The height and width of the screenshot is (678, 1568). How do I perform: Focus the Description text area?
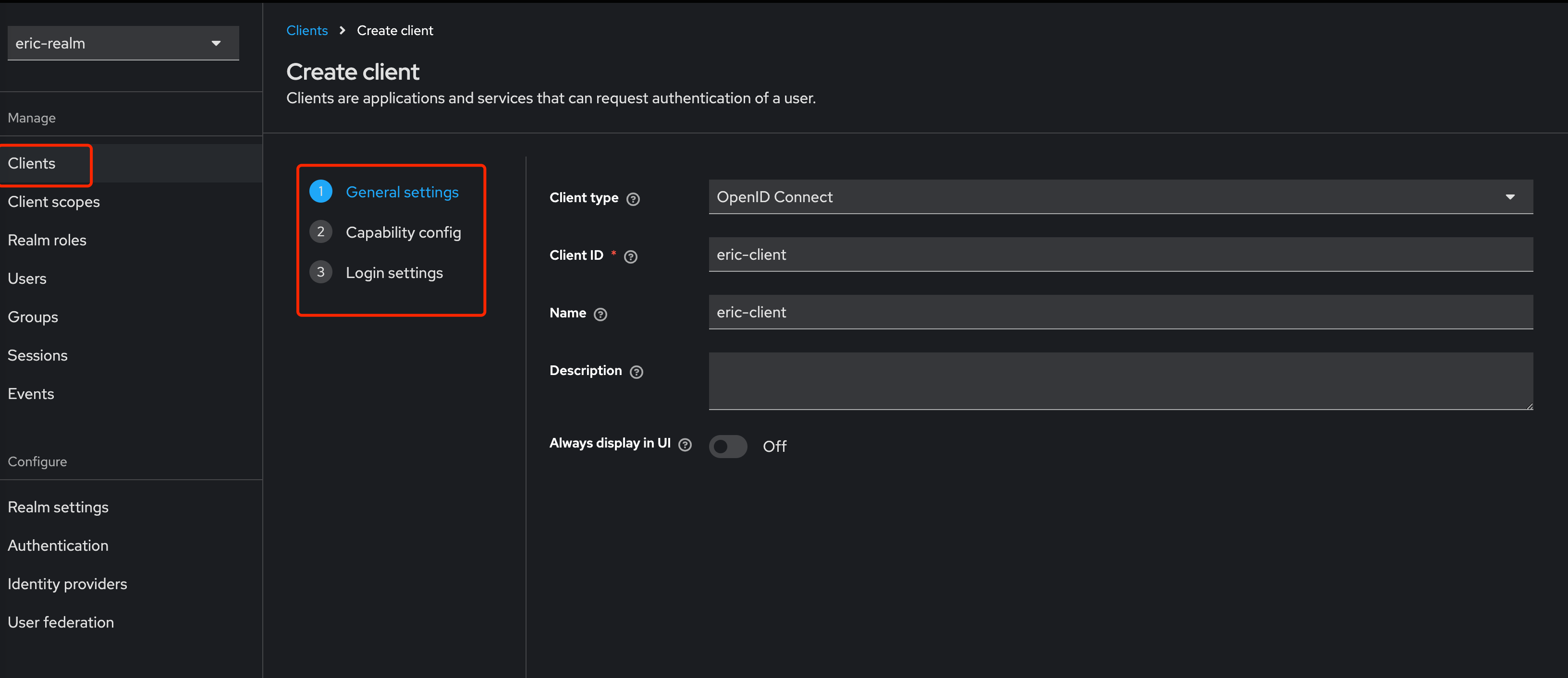pos(1121,381)
